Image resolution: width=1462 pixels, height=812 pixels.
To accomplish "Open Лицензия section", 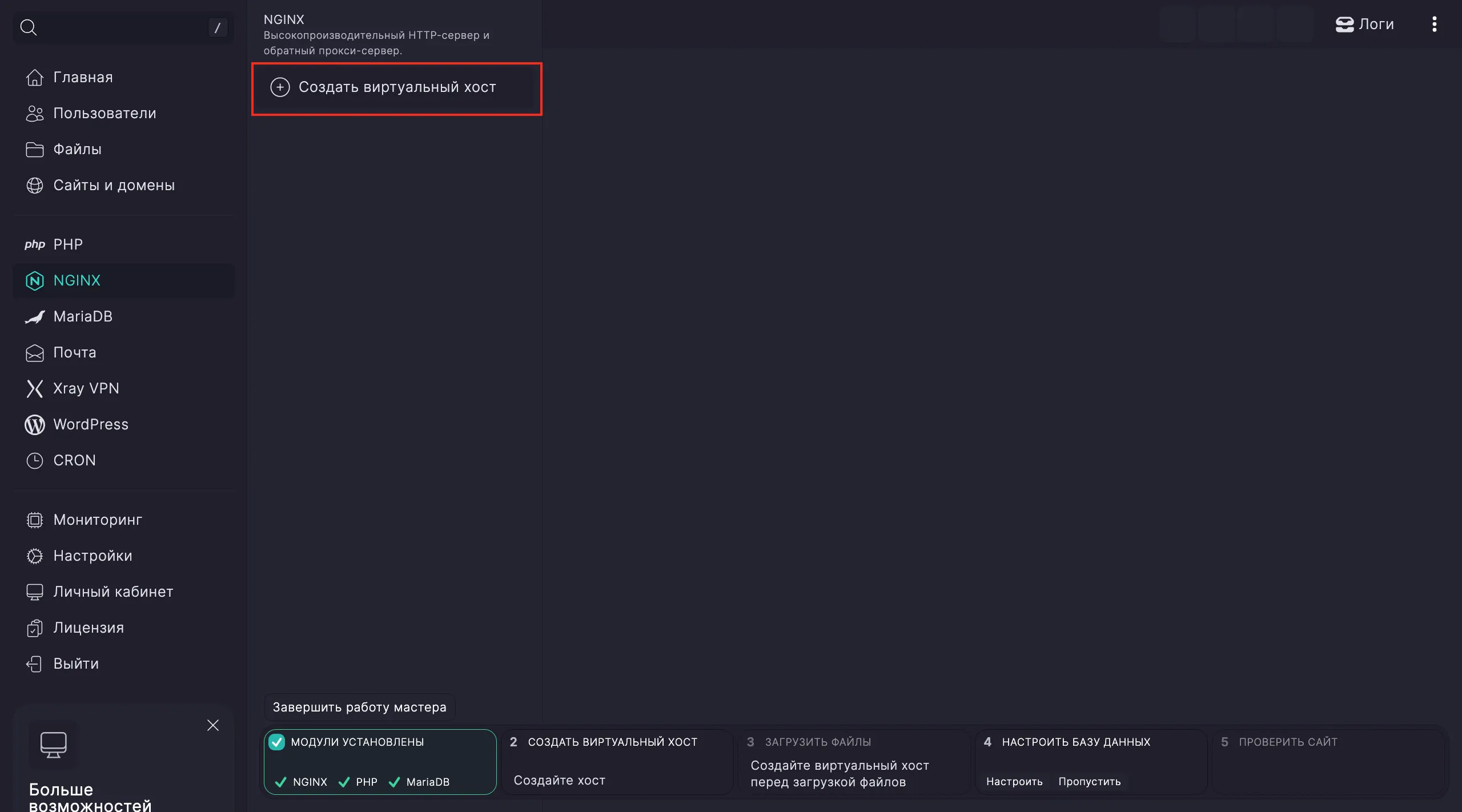I will click(123, 628).
